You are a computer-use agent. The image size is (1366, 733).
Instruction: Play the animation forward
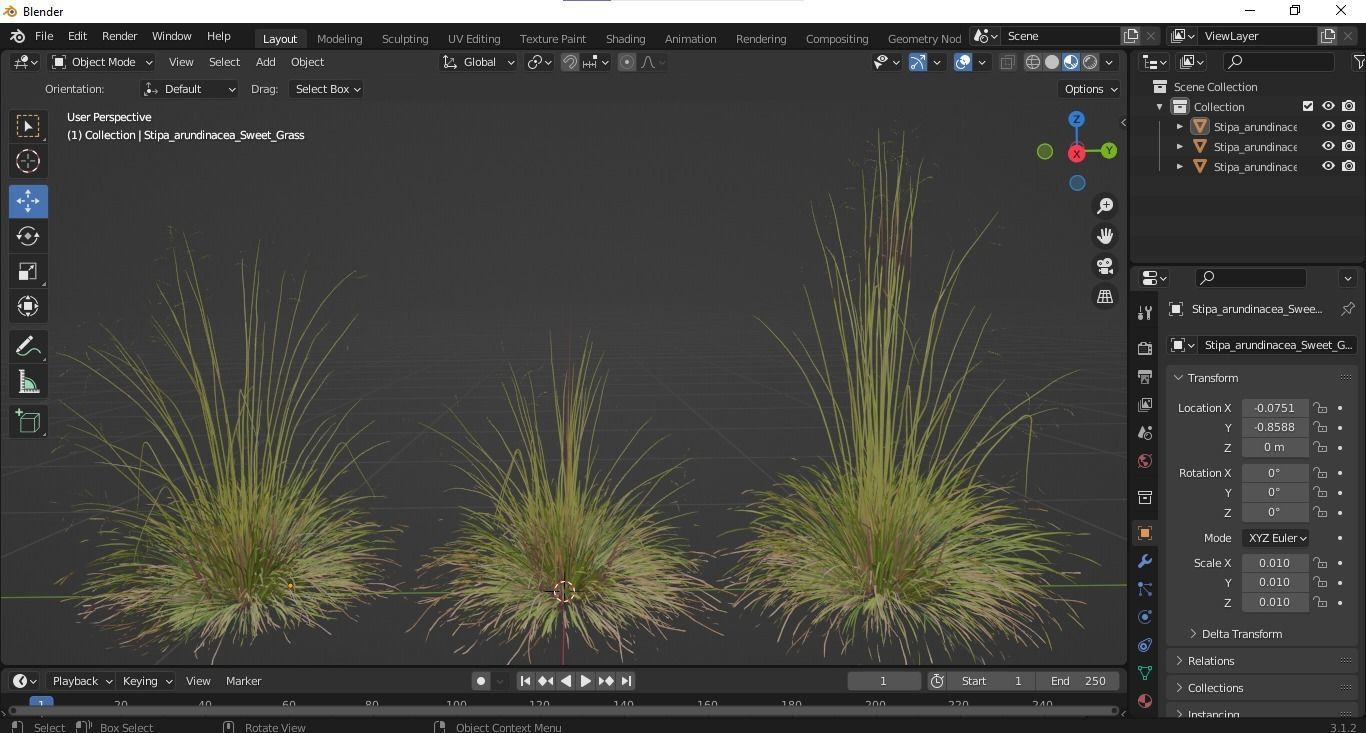586,681
